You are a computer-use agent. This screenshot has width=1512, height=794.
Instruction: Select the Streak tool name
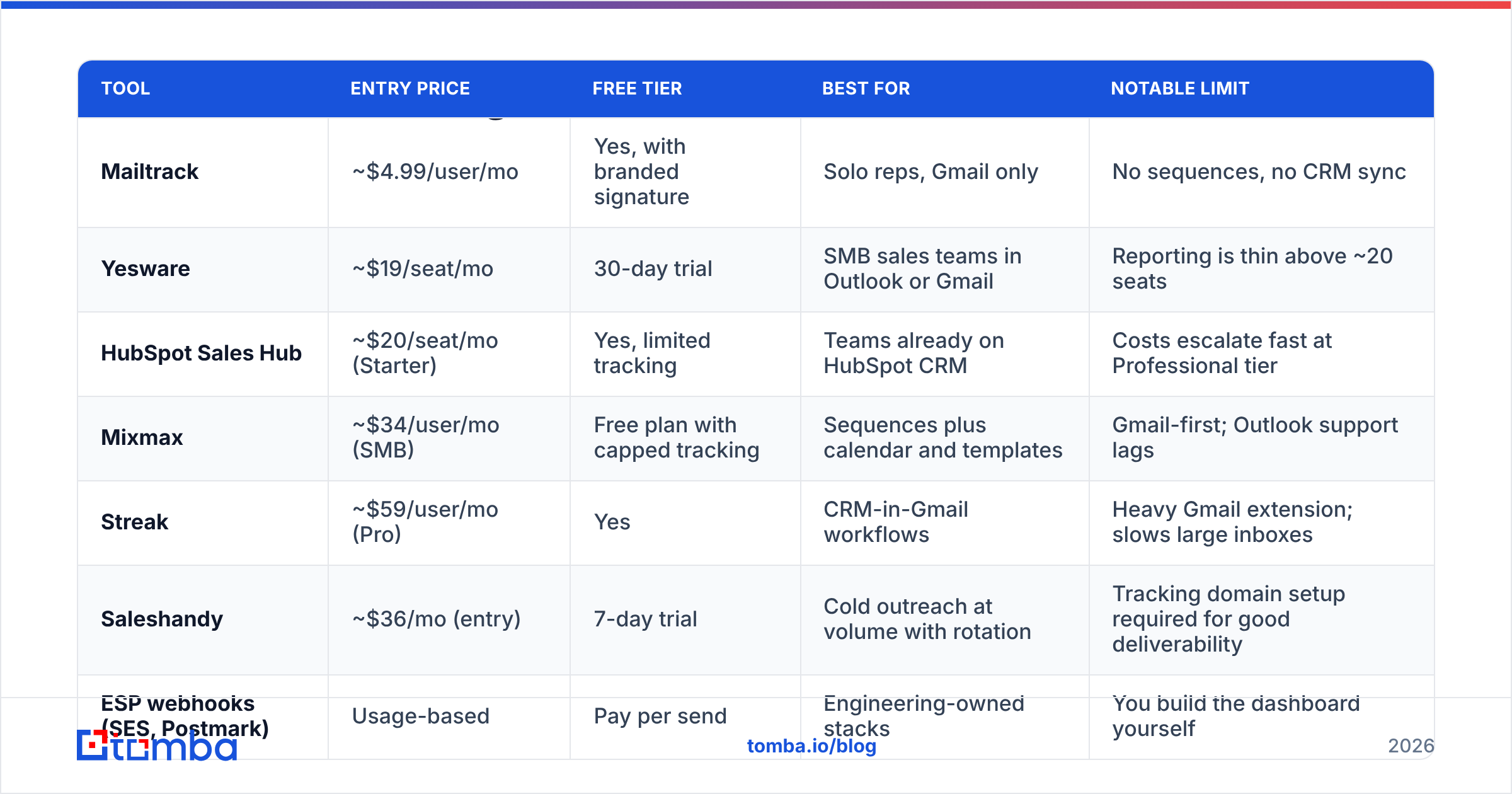[135, 522]
